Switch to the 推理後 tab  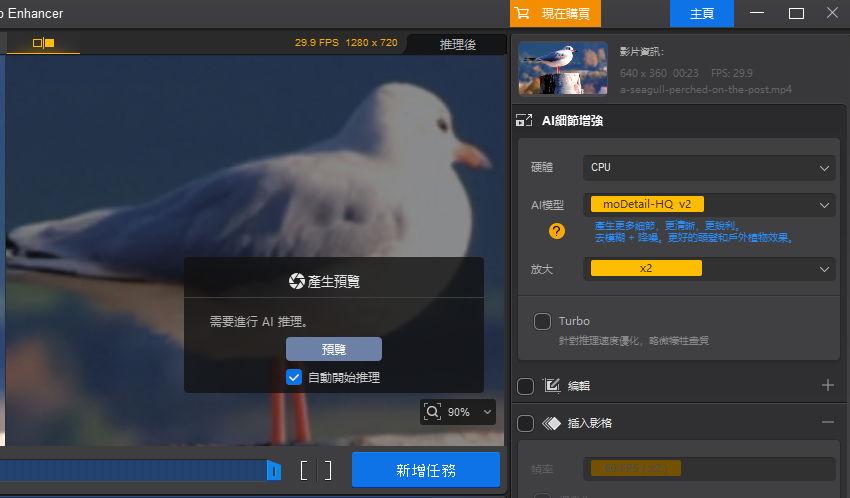(x=457, y=44)
